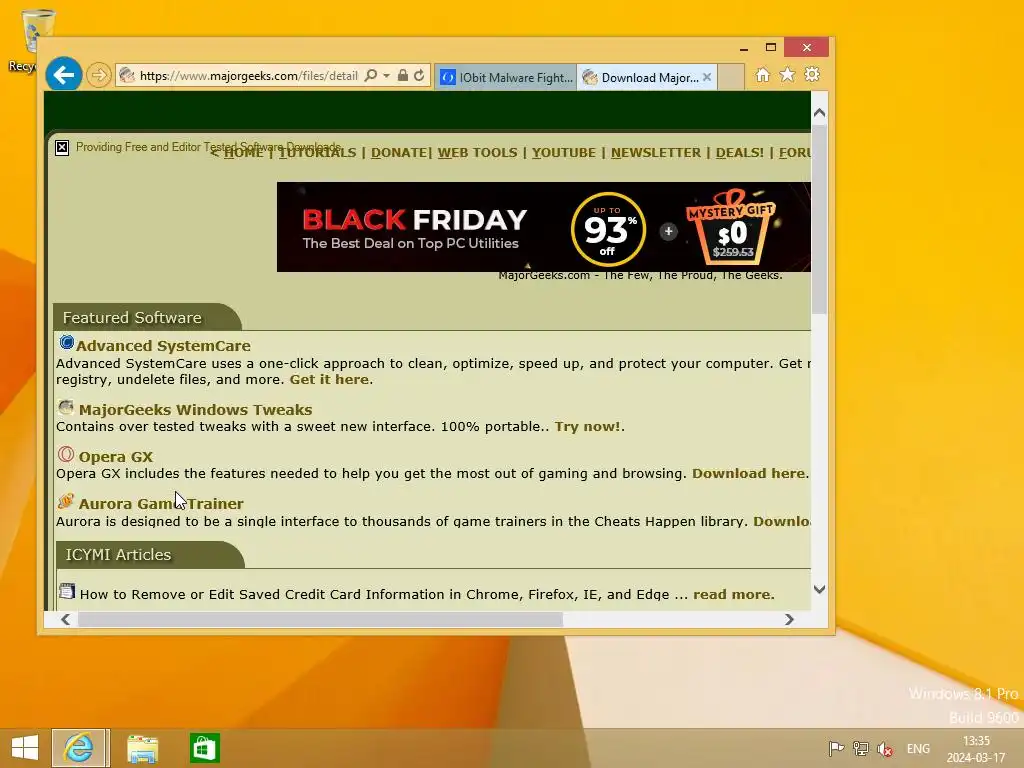The height and width of the screenshot is (768, 1024).
Task: Open the Windows Store taskbar icon
Action: pos(204,748)
